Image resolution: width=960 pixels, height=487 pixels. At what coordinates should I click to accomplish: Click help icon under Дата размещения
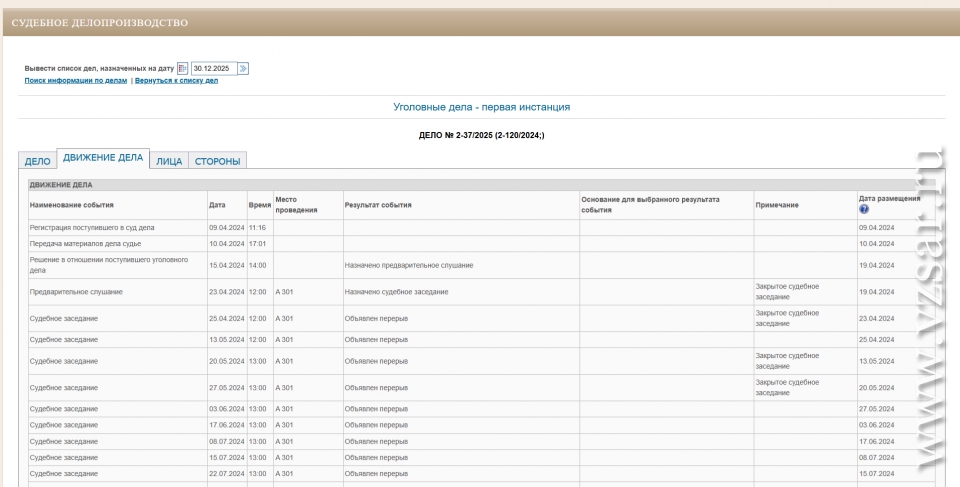[x=864, y=209]
